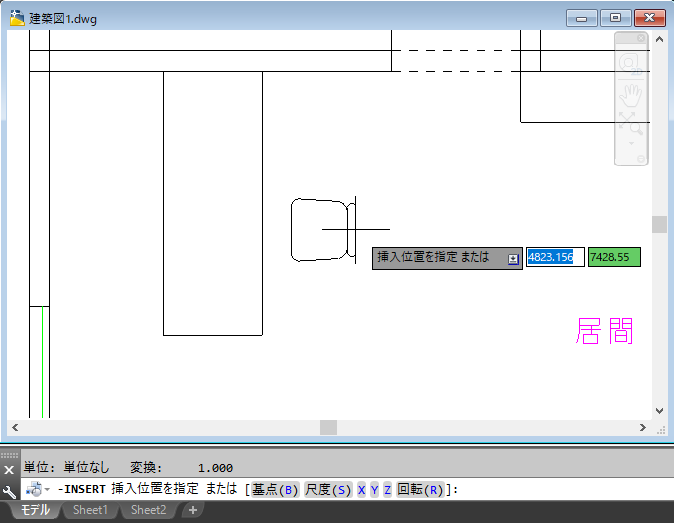This screenshot has width=674, height=523.
Task: Click the vertical scrollbar down arrow
Action: [659, 411]
